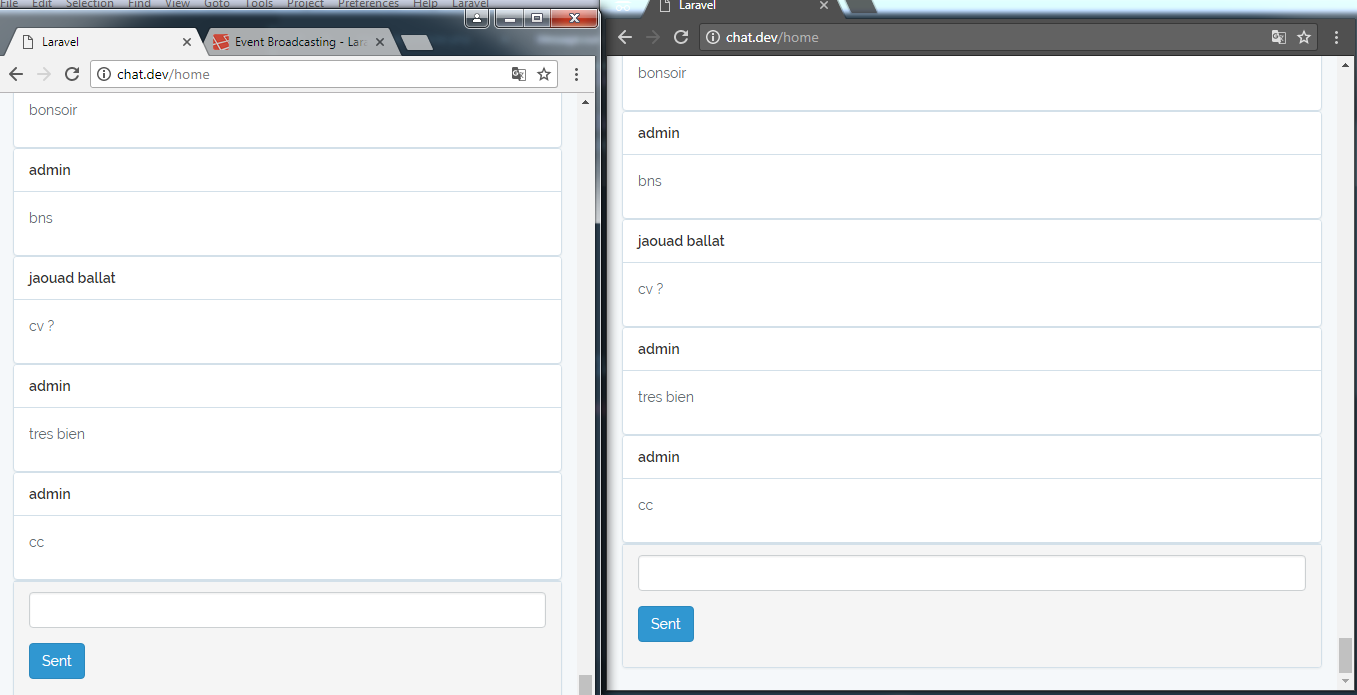Reload page in right Chrome window
Image resolution: width=1357 pixels, height=695 pixels.
point(681,37)
